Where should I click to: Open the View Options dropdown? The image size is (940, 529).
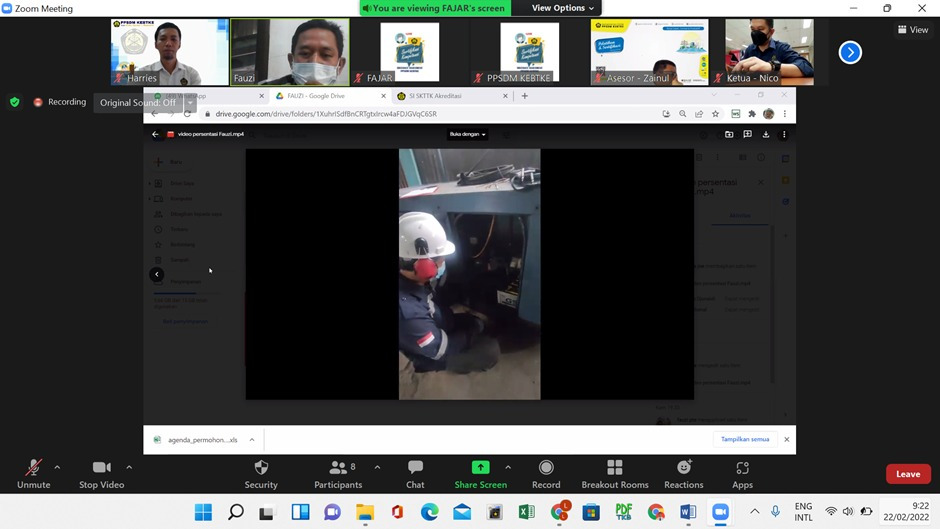point(562,8)
